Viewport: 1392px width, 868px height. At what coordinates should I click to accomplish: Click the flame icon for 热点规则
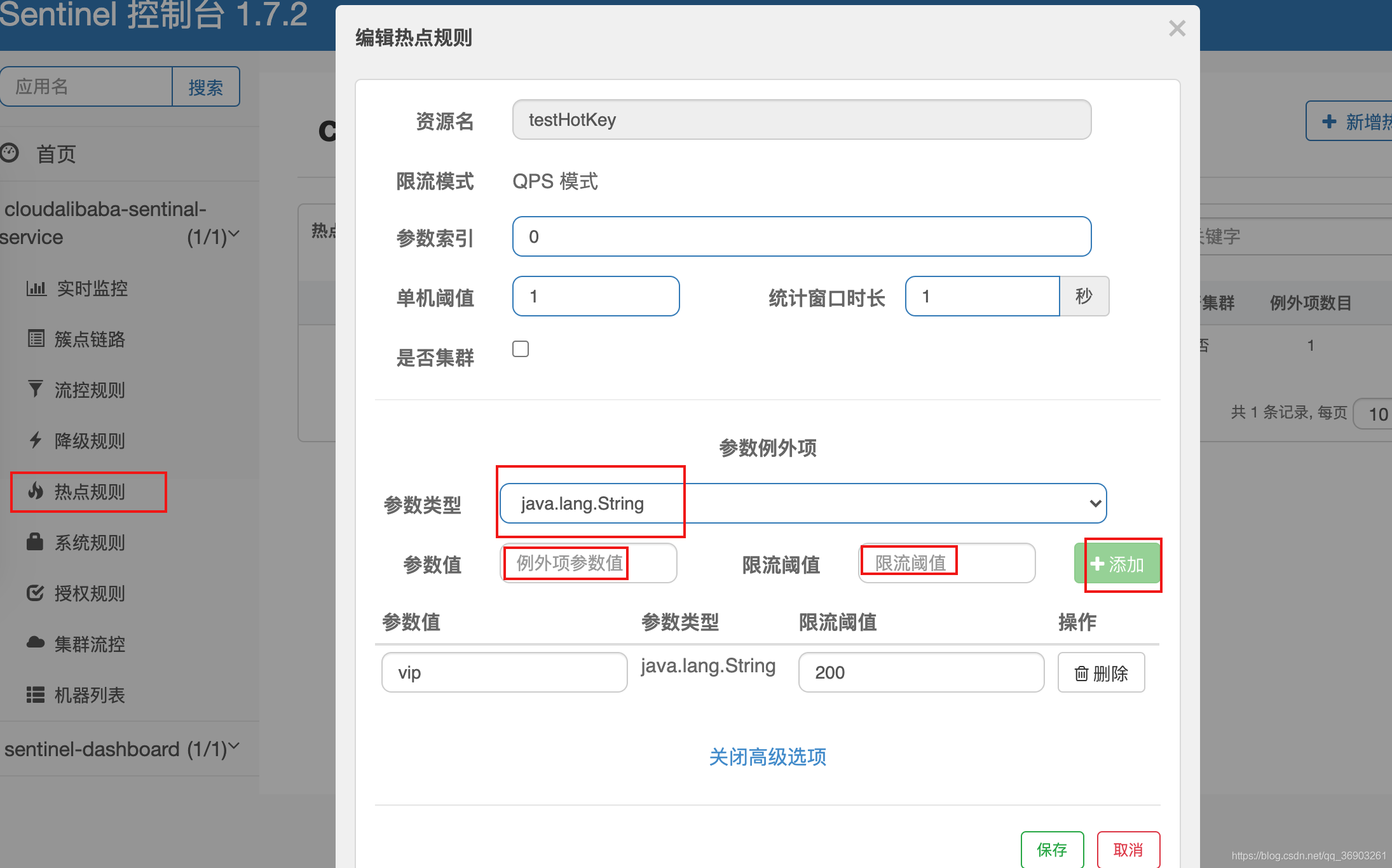coord(36,491)
